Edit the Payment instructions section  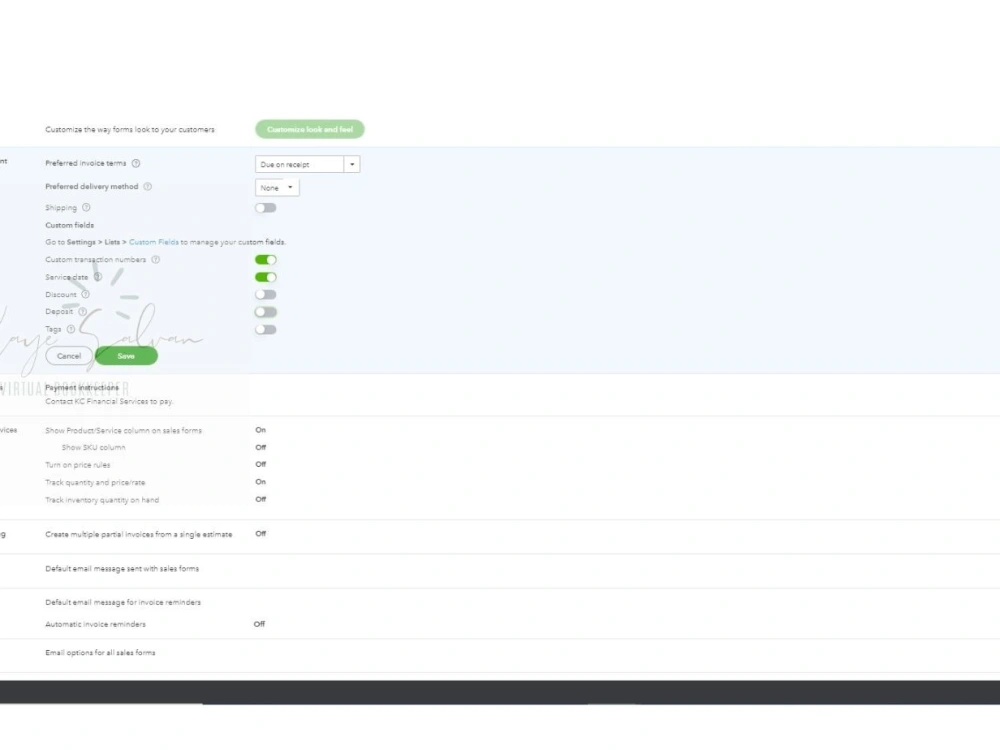(x=82, y=388)
